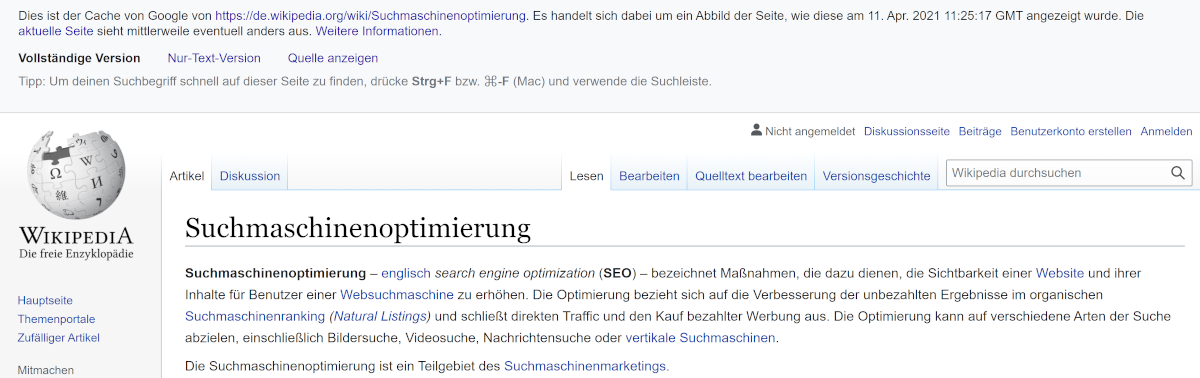Open the aktuelle Seite link
Viewport: 1200px width, 378px height.
(x=56, y=31)
